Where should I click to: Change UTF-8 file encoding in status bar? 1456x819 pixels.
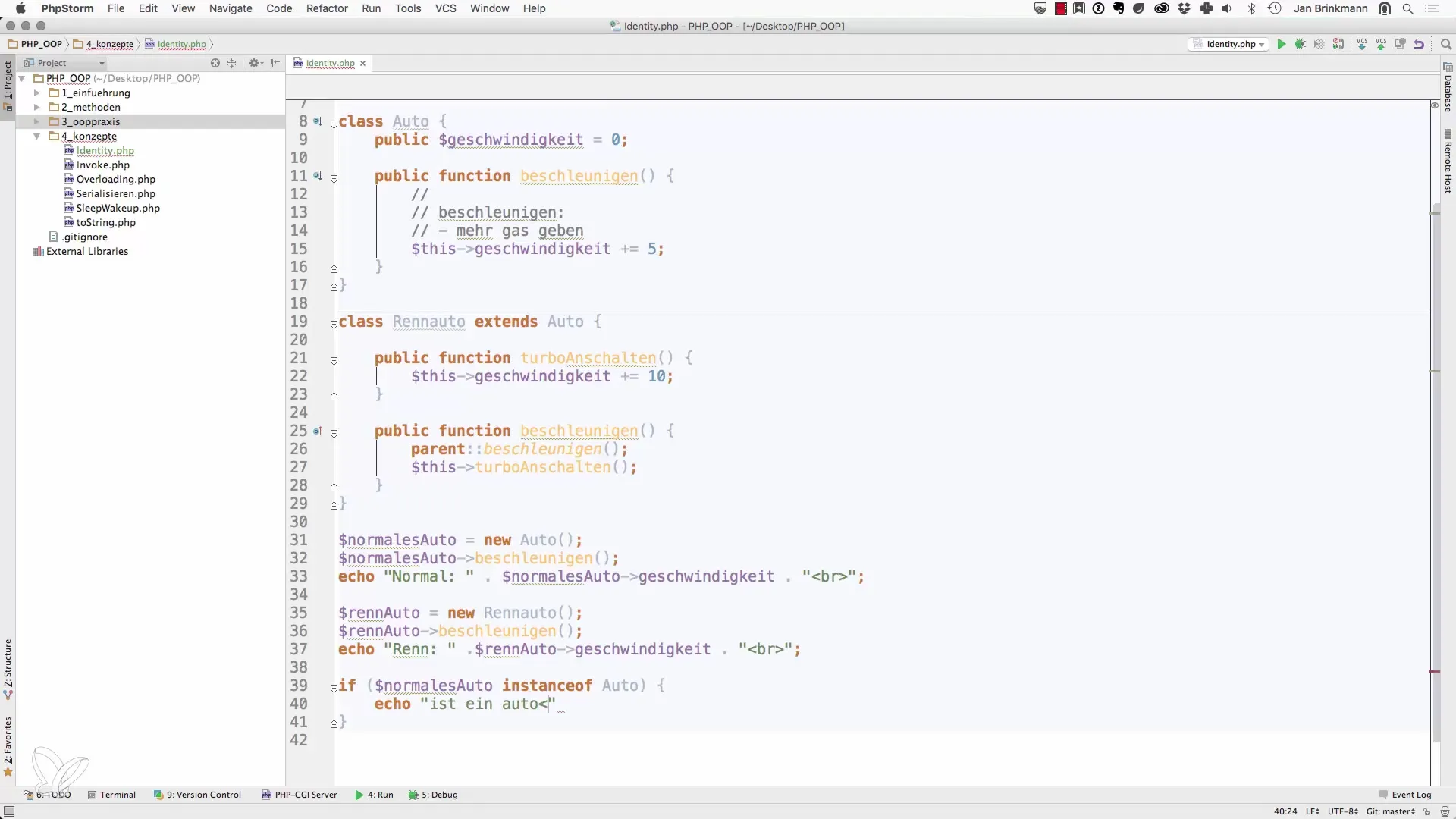(x=1342, y=811)
